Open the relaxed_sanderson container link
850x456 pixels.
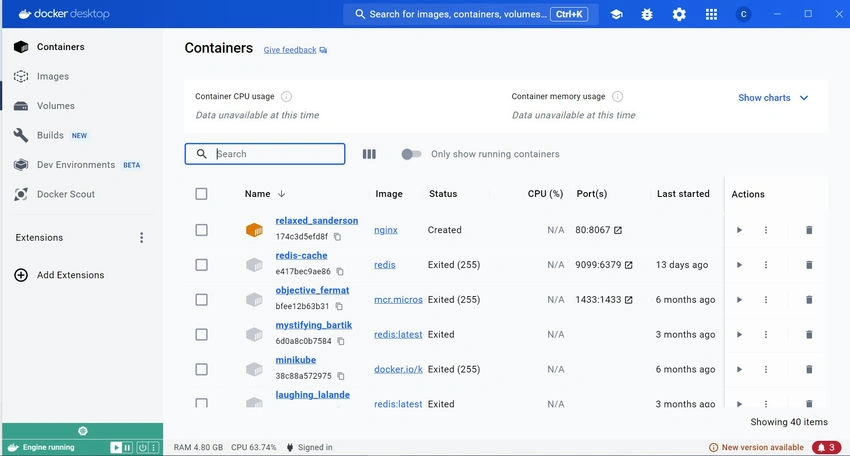(x=317, y=221)
